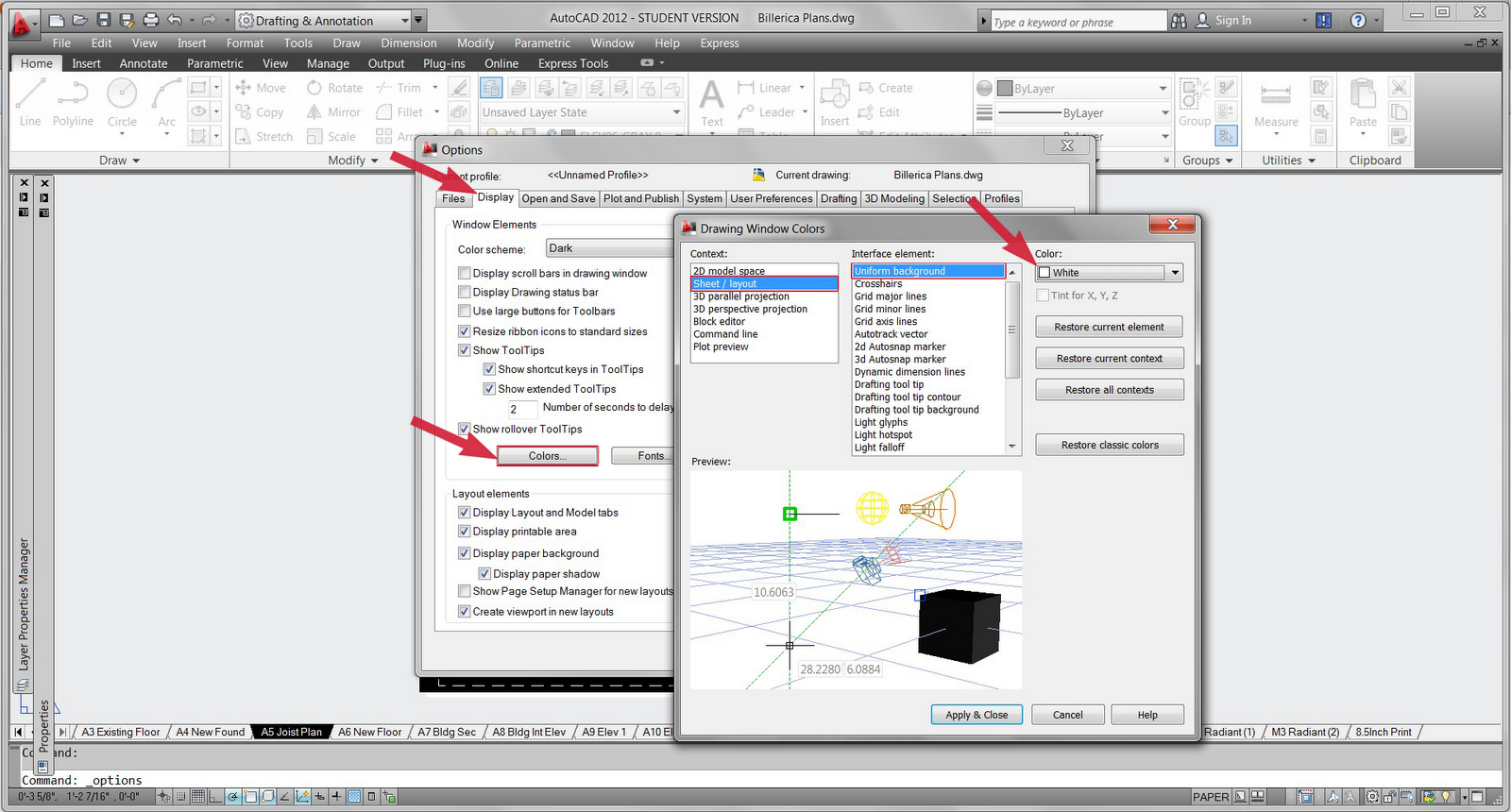Click the Colors... button
1511x812 pixels.
(548, 456)
